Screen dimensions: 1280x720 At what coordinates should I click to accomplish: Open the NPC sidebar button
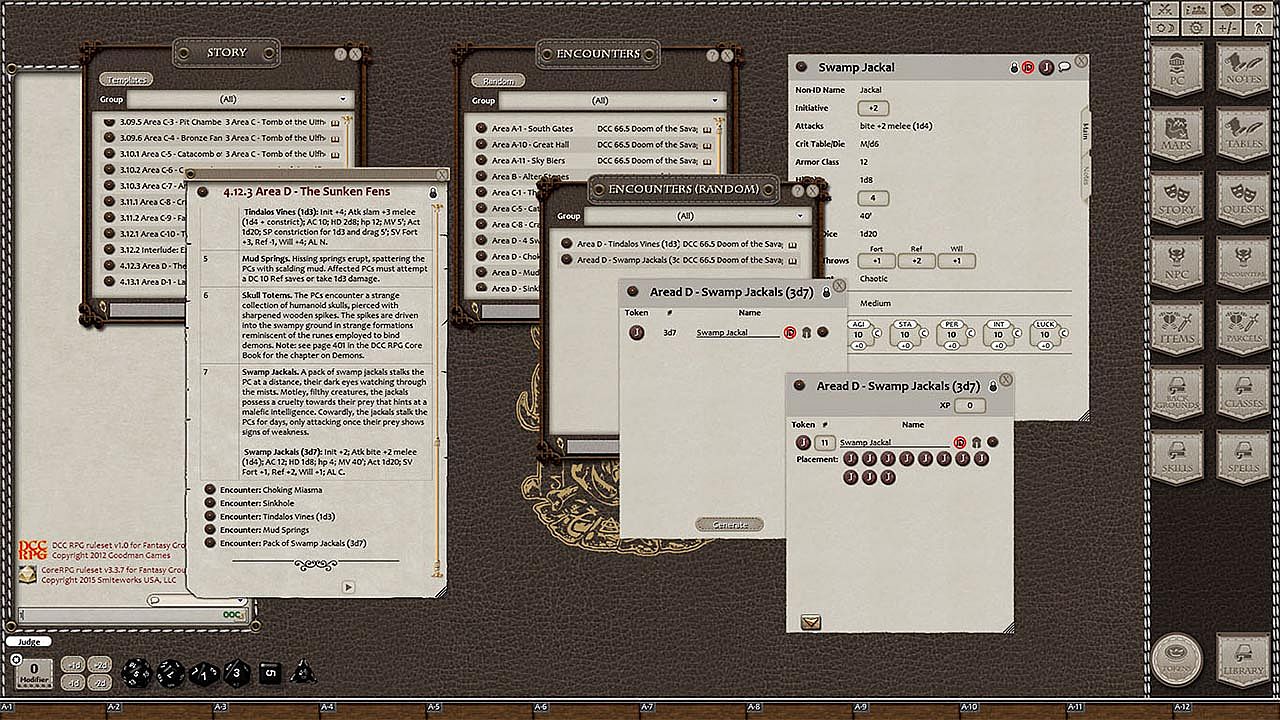1176,264
